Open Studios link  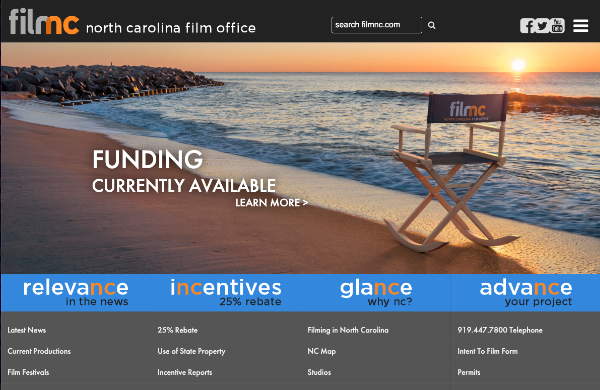(319, 372)
